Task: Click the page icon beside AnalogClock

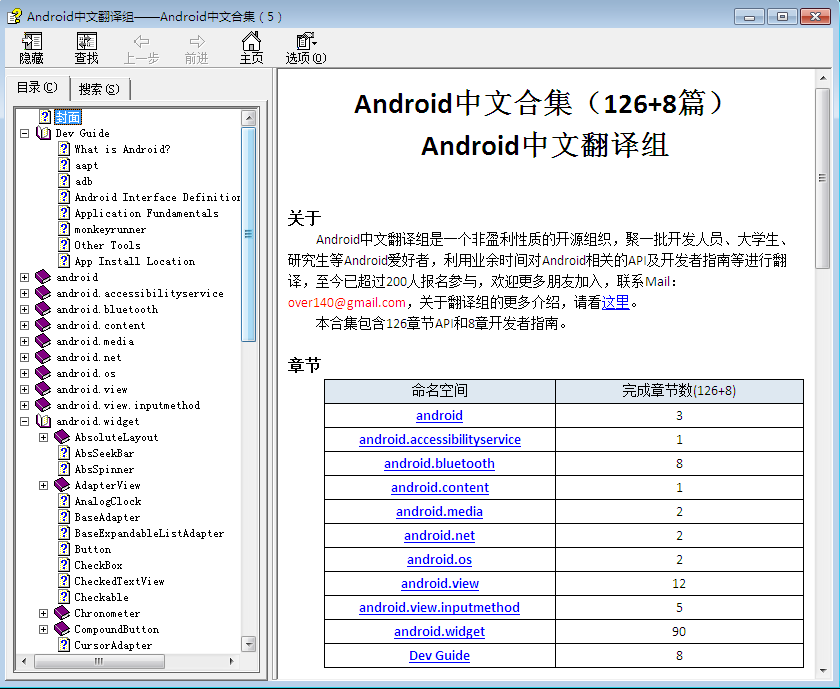Action: click(64, 501)
